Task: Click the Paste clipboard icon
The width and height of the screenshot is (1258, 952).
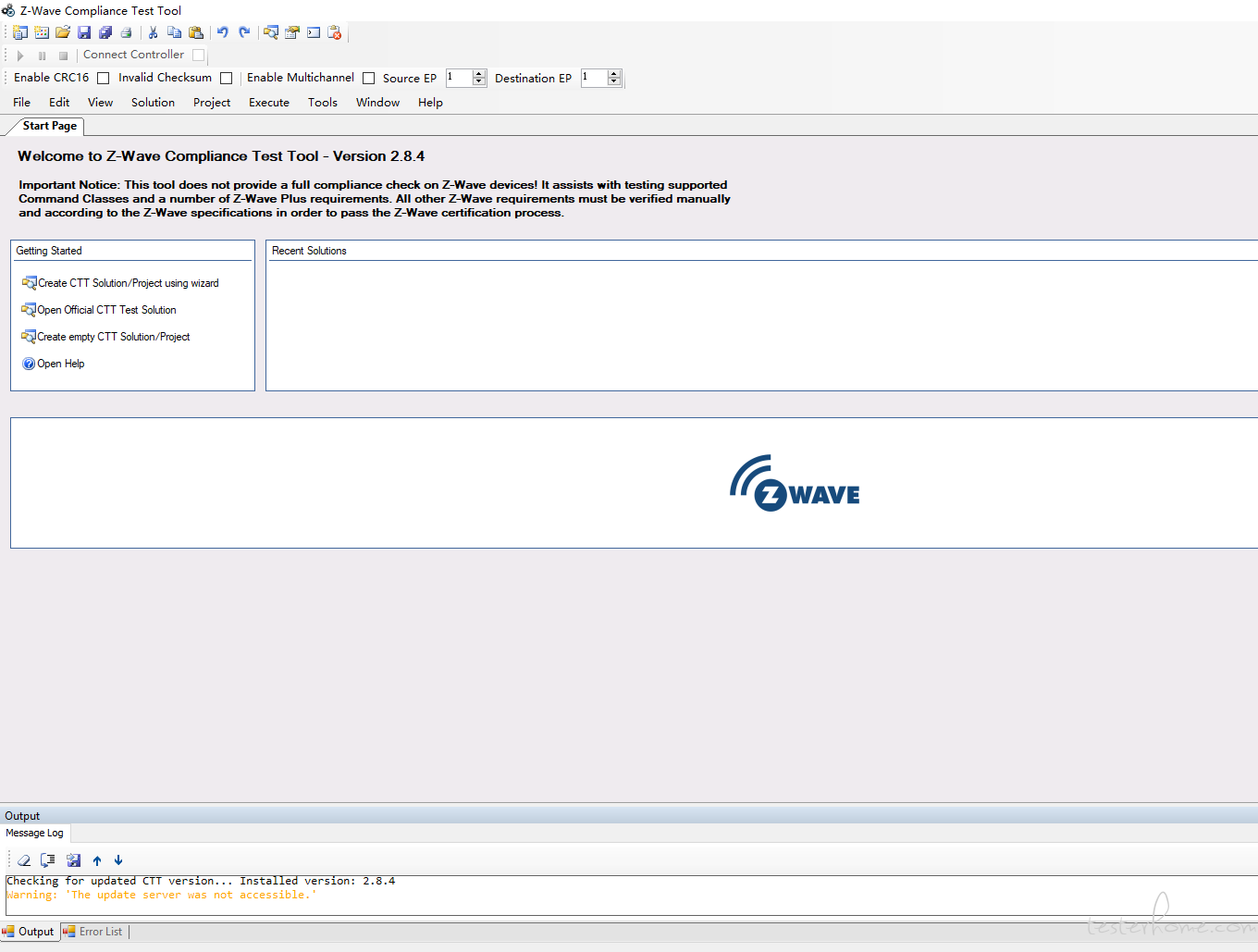Action: [x=196, y=32]
